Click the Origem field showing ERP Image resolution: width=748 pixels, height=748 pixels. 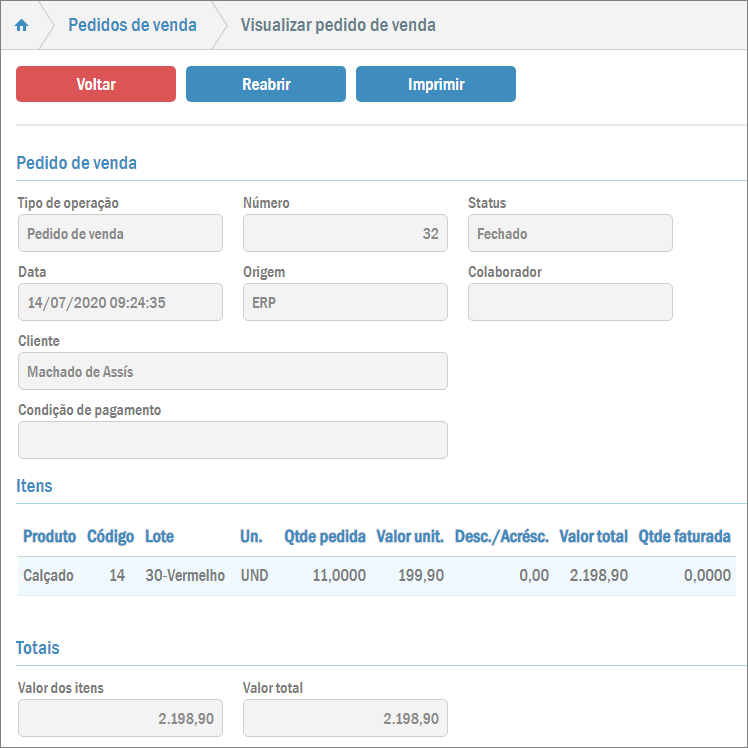click(345, 302)
